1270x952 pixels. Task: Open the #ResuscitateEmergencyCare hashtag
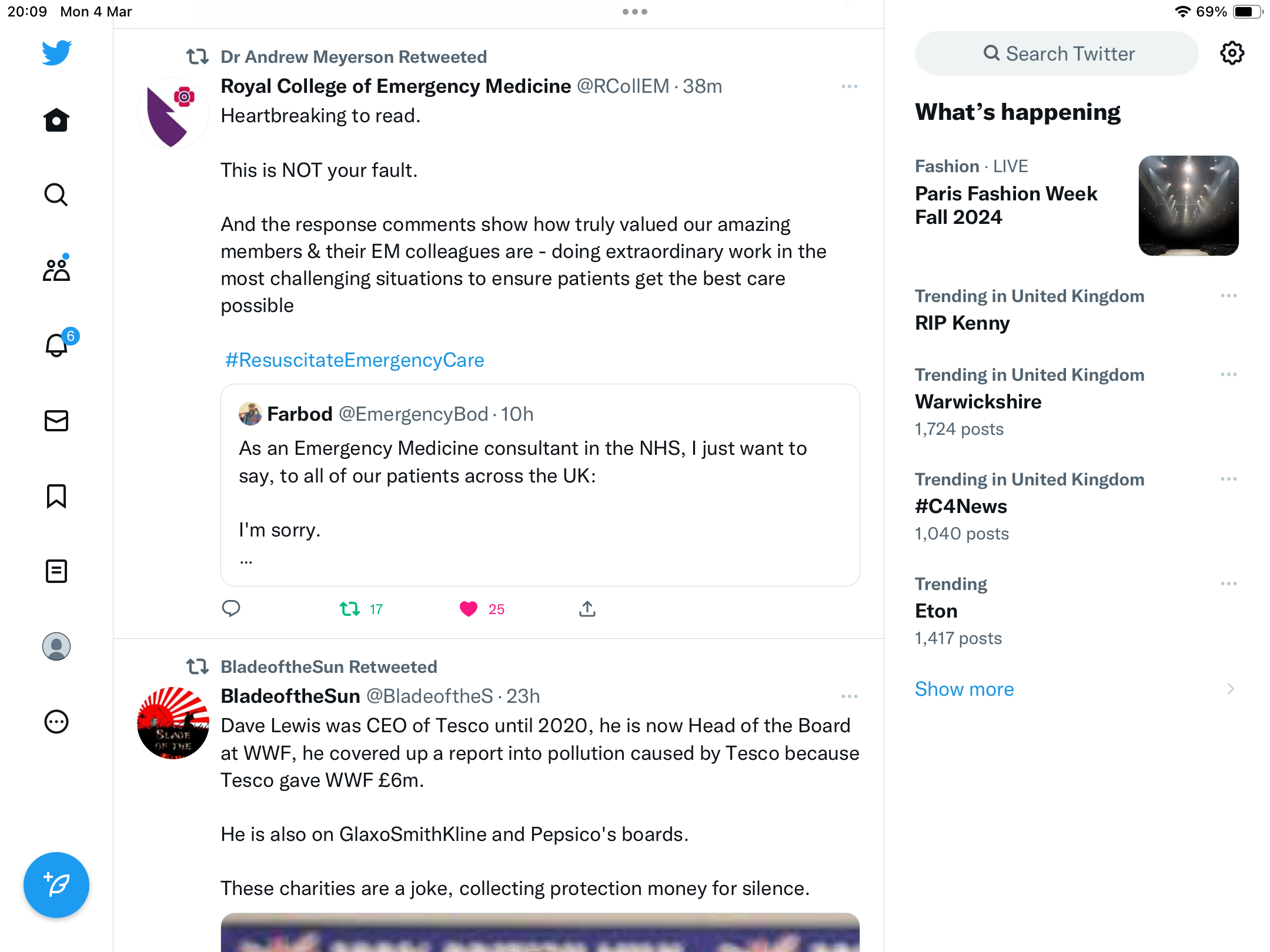tap(355, 360)
